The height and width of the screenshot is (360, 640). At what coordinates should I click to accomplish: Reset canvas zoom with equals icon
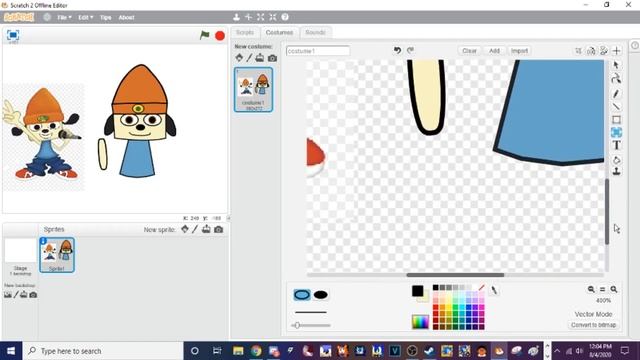[602, 289]
